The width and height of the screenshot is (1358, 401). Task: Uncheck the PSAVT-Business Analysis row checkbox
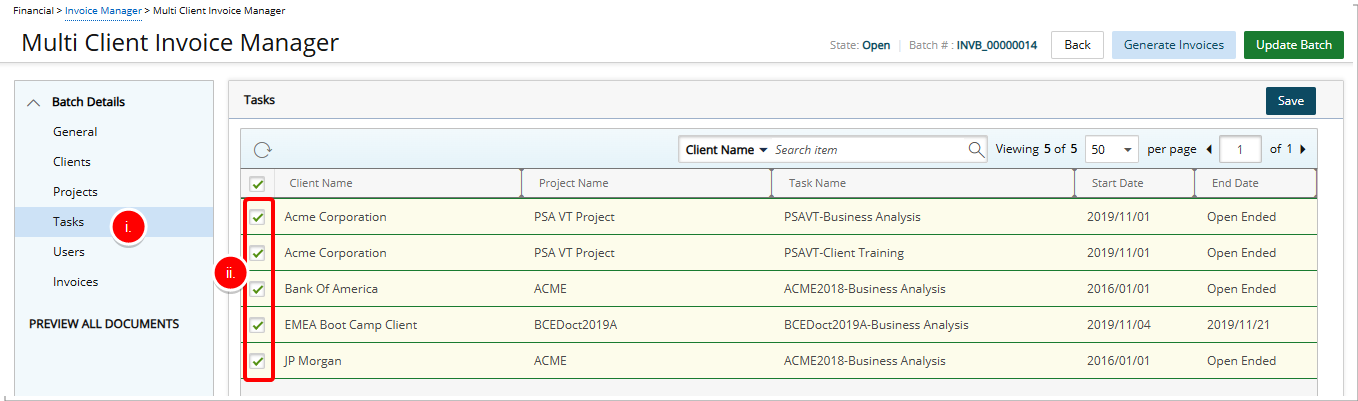point(258,217)
